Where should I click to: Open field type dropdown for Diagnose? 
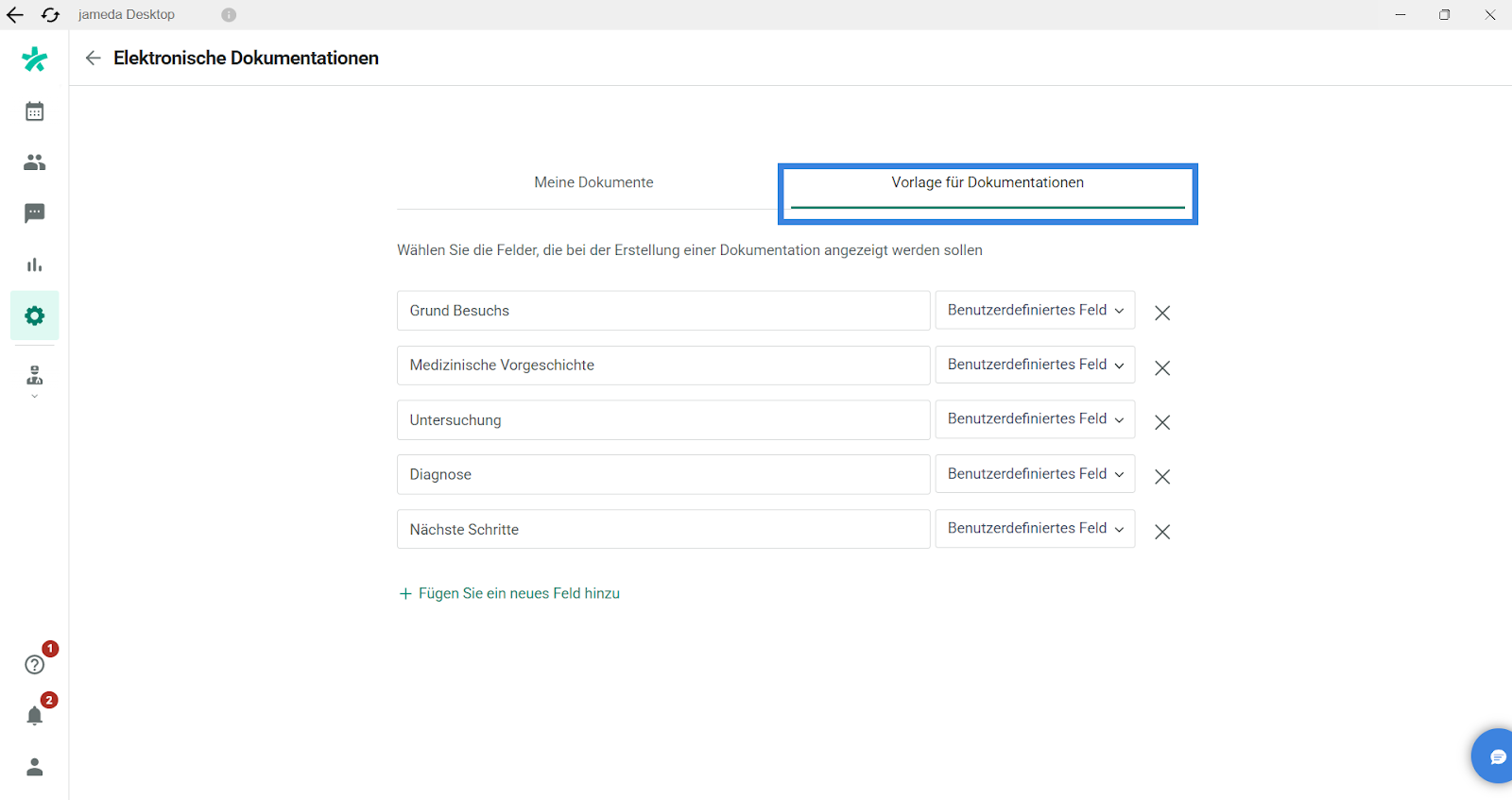1035,474
